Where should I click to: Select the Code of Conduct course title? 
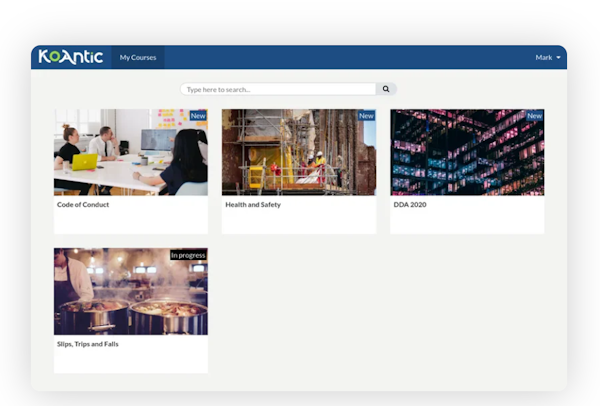click(x=83, y=205)
